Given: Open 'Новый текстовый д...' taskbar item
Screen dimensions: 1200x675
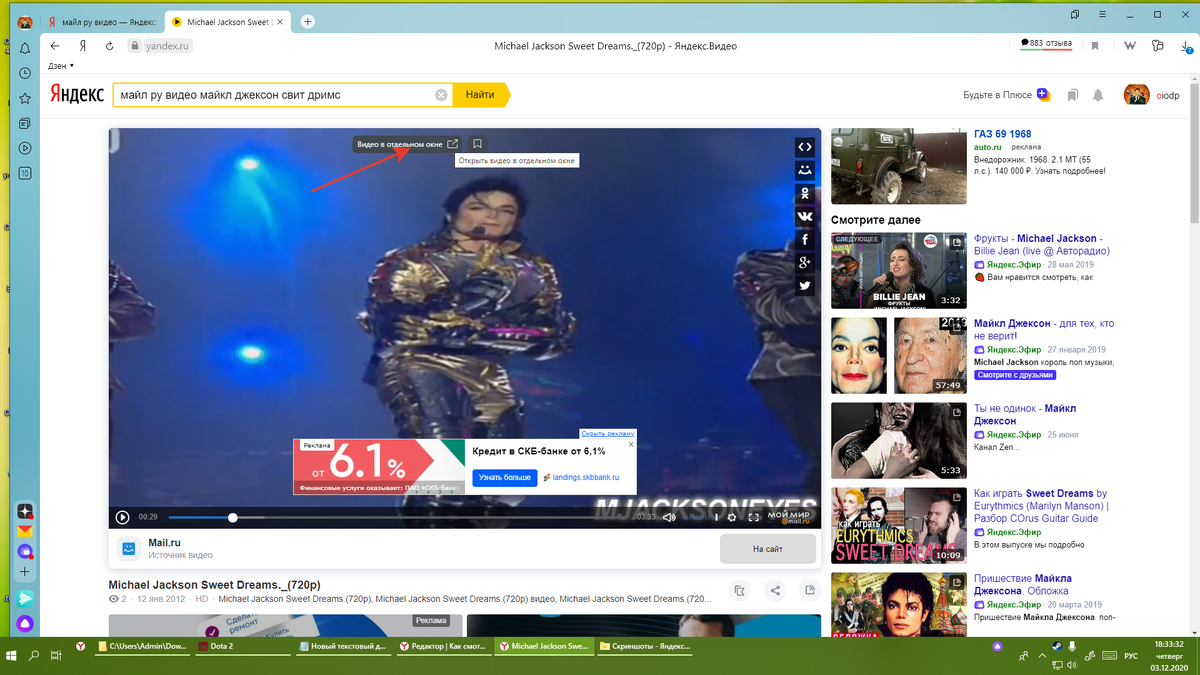Looking at the screenshot, I should point(343,646).
